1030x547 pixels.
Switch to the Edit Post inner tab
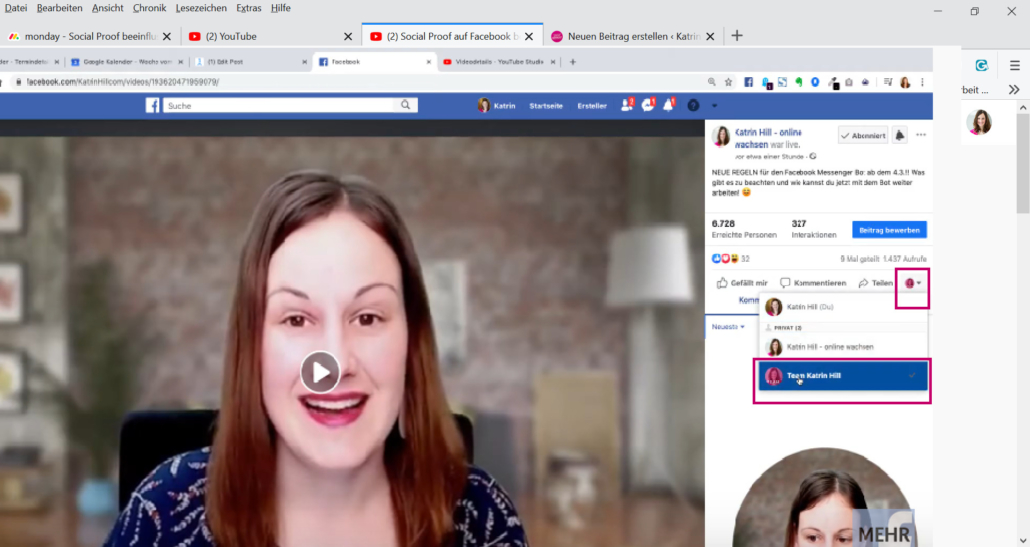click(251, 62)
